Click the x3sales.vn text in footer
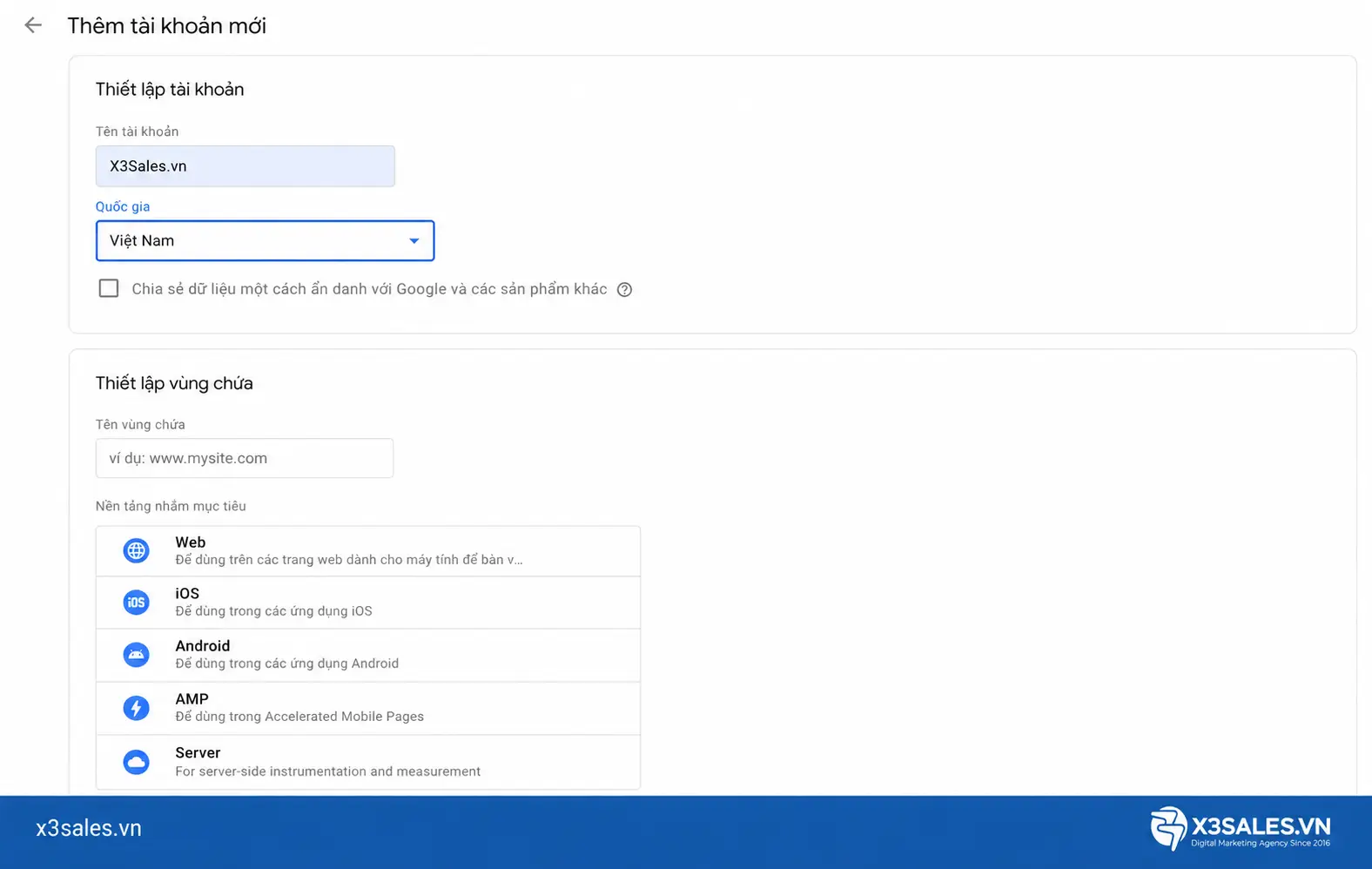1372x869 pixels. (x=89, y=828)
